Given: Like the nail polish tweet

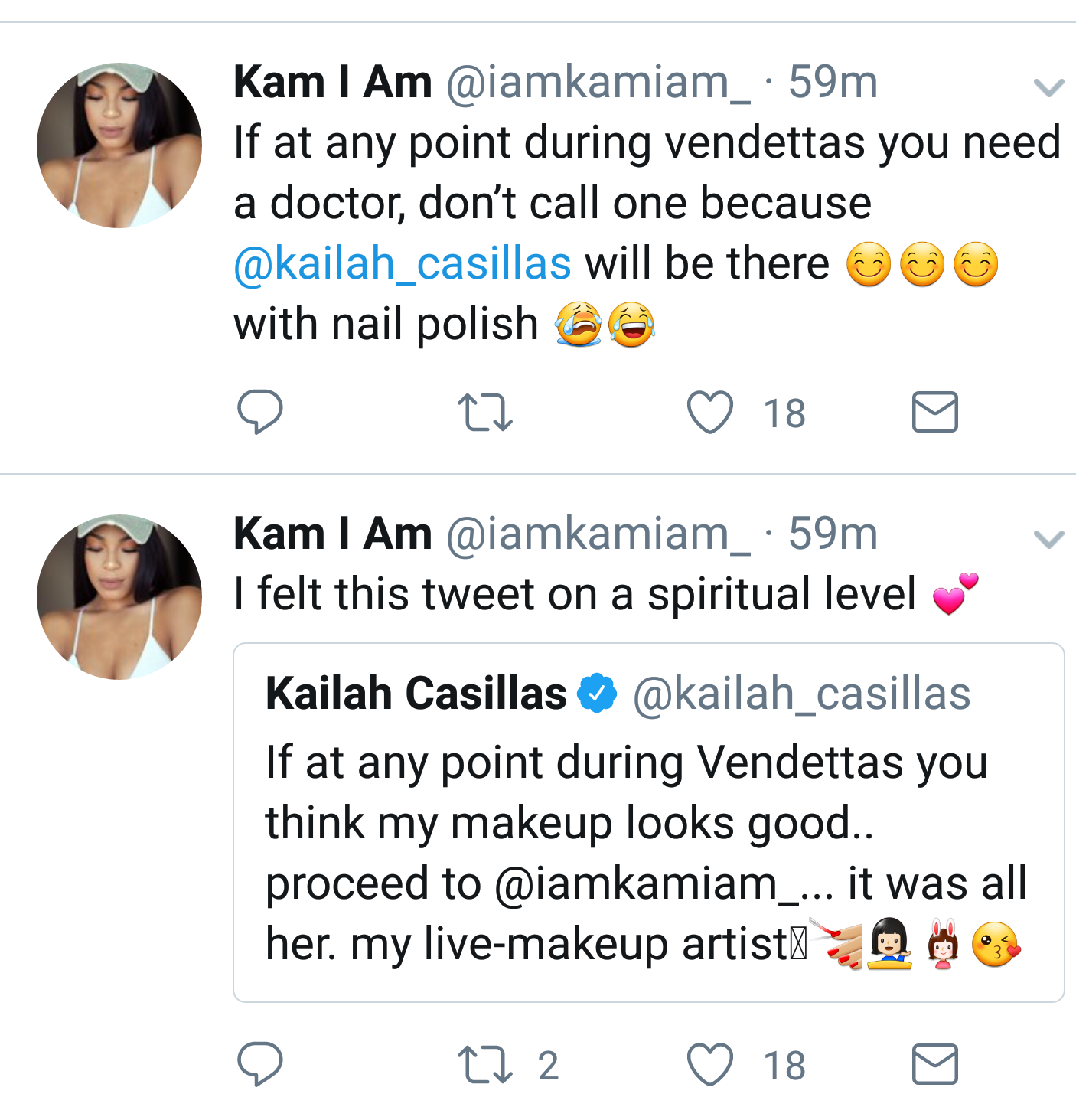Looking at the screenshot, I should click(x=710, y=412).
